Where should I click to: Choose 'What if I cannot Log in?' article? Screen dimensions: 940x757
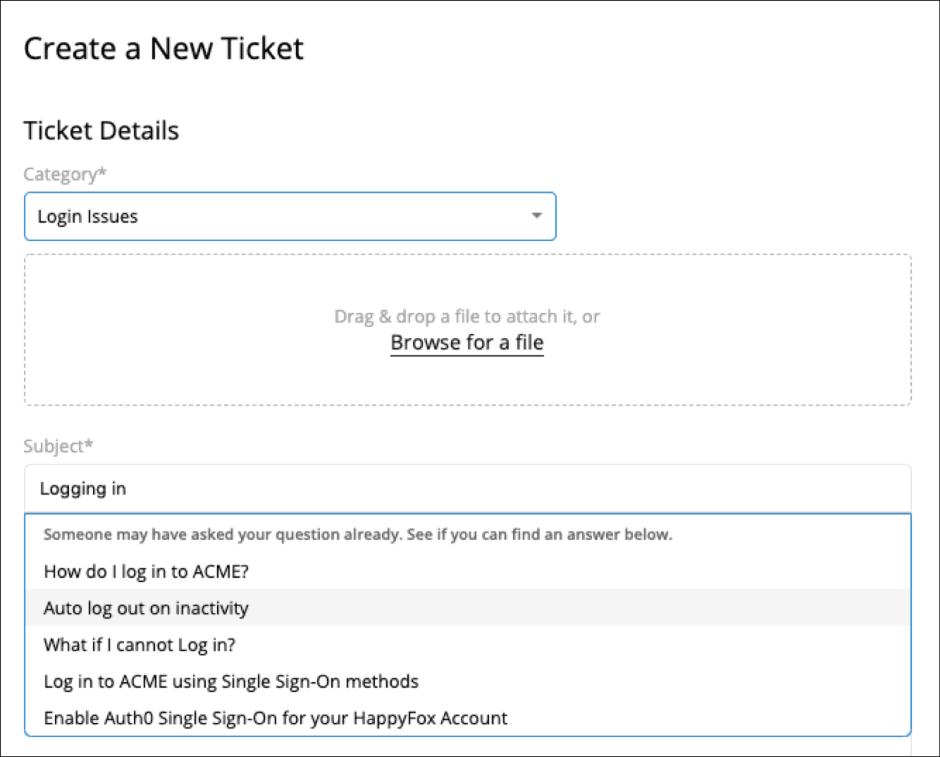[x=139, y=644]
